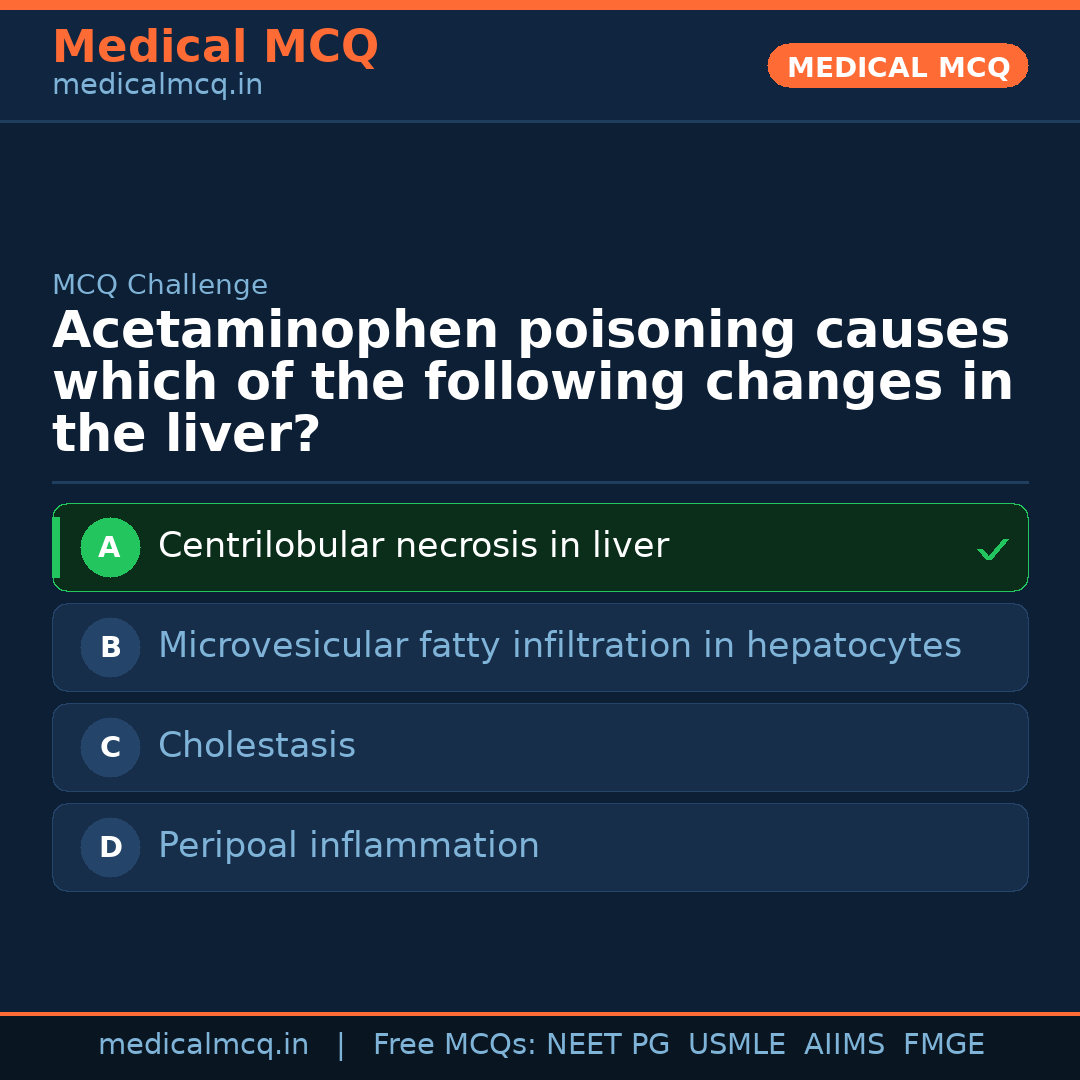Pick the 'Cholestasis' answer option
Screen dimensions: 1080x1080
[x=257, y=746]
